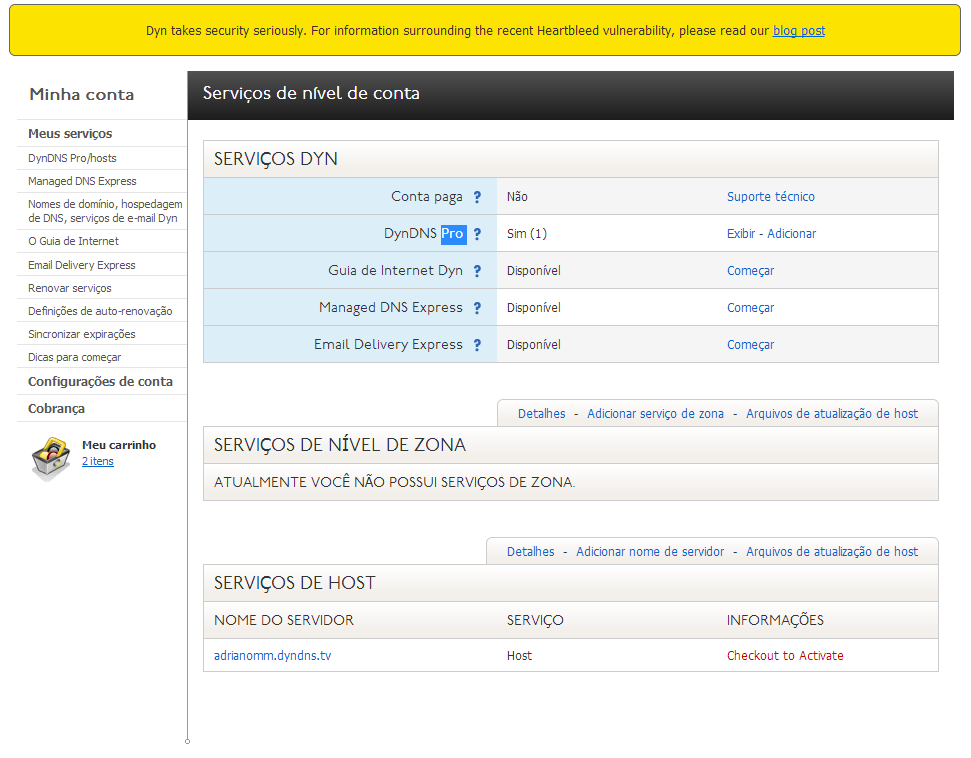The width and height of the screenshot is (971, 758).
Task: Open the Cobrança sidebar section
Action: click(x=56, y=409)
